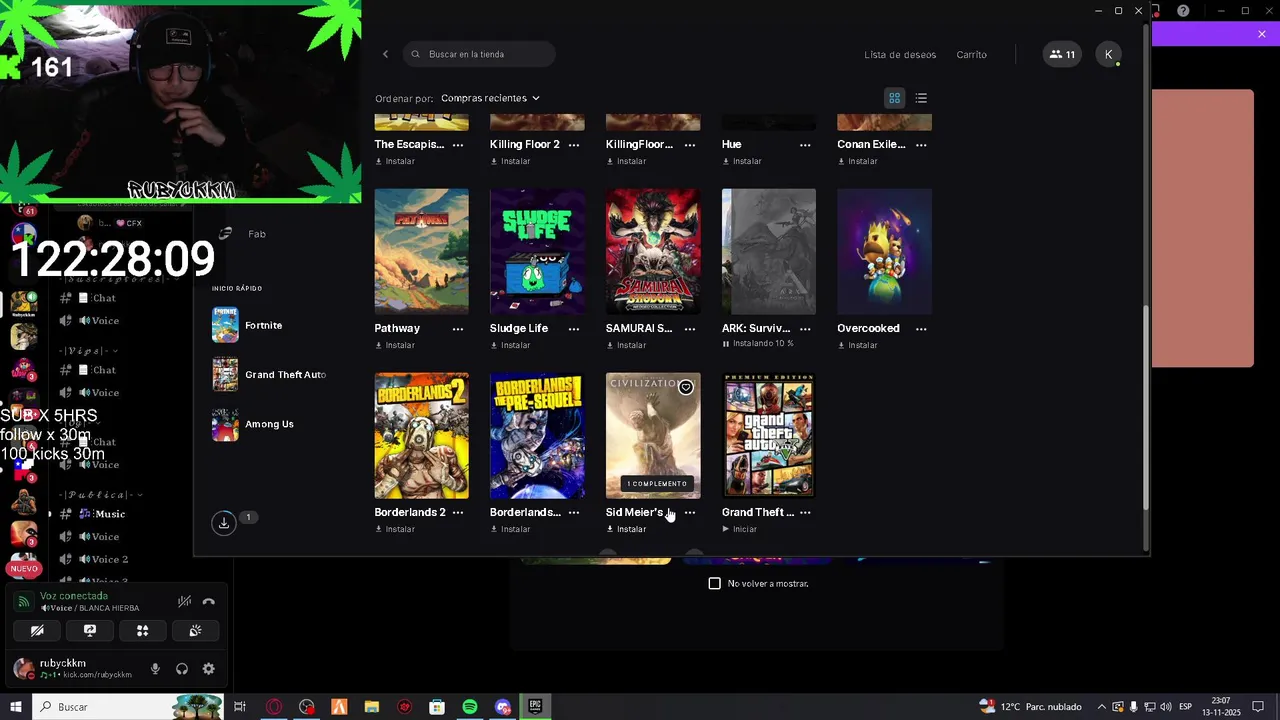Open notification center in system tray

(1258, 707)
